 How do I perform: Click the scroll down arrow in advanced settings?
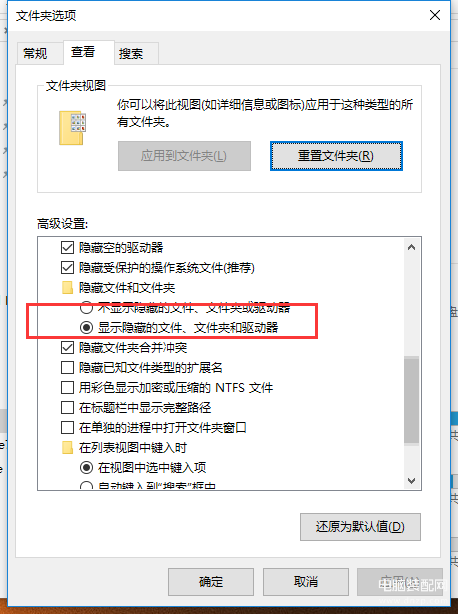coord(411,480)
